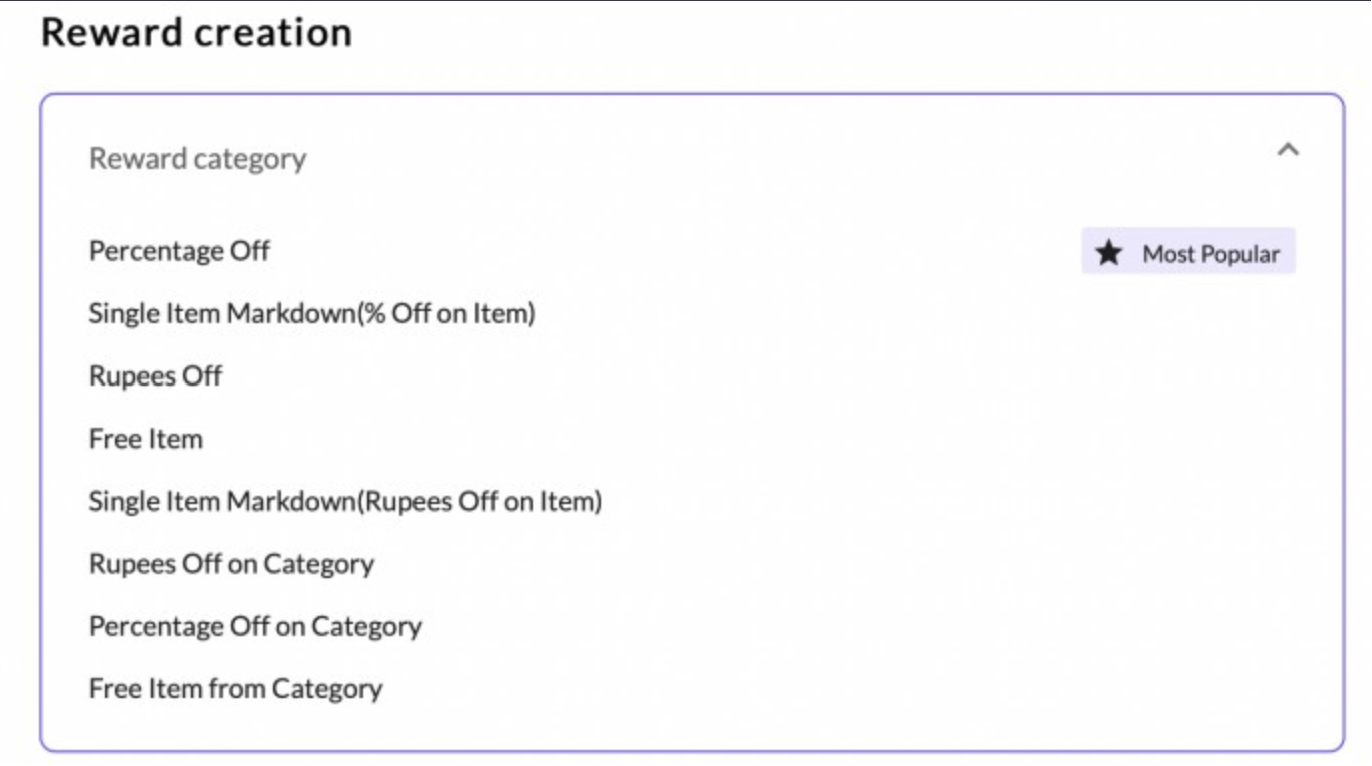Close the open Reward category list via its arrow
Viewport: 1372px width, 766px height.
(x=1288, y=151)
